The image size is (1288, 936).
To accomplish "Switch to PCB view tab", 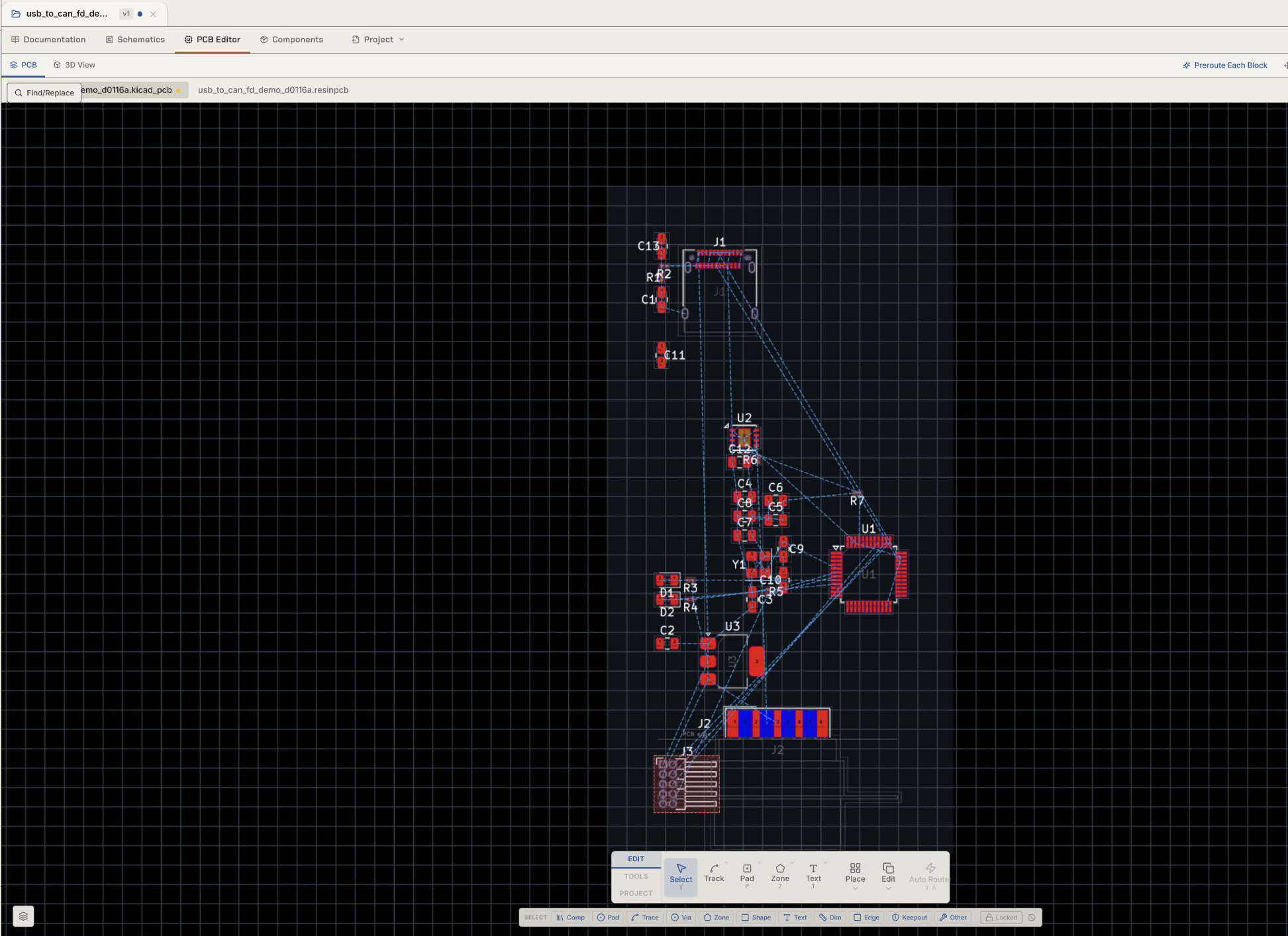I will 23,65.
